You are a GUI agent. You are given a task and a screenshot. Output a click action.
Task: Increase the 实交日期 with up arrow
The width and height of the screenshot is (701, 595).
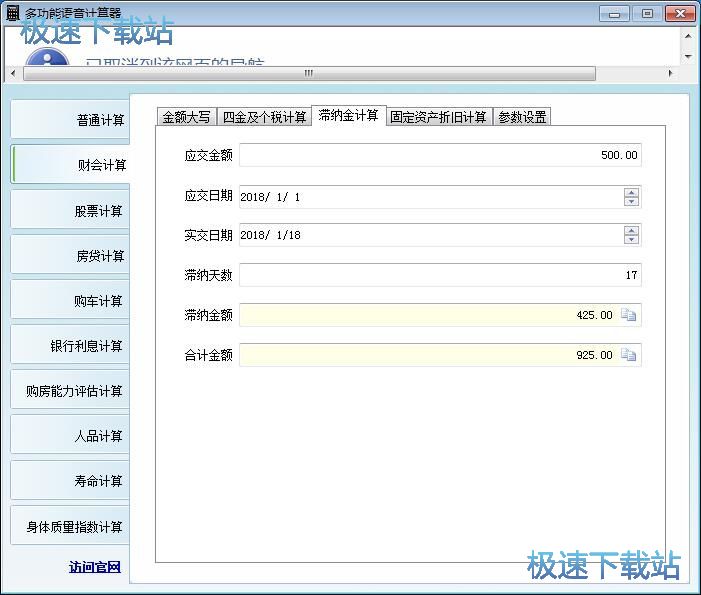click(631, 230)
